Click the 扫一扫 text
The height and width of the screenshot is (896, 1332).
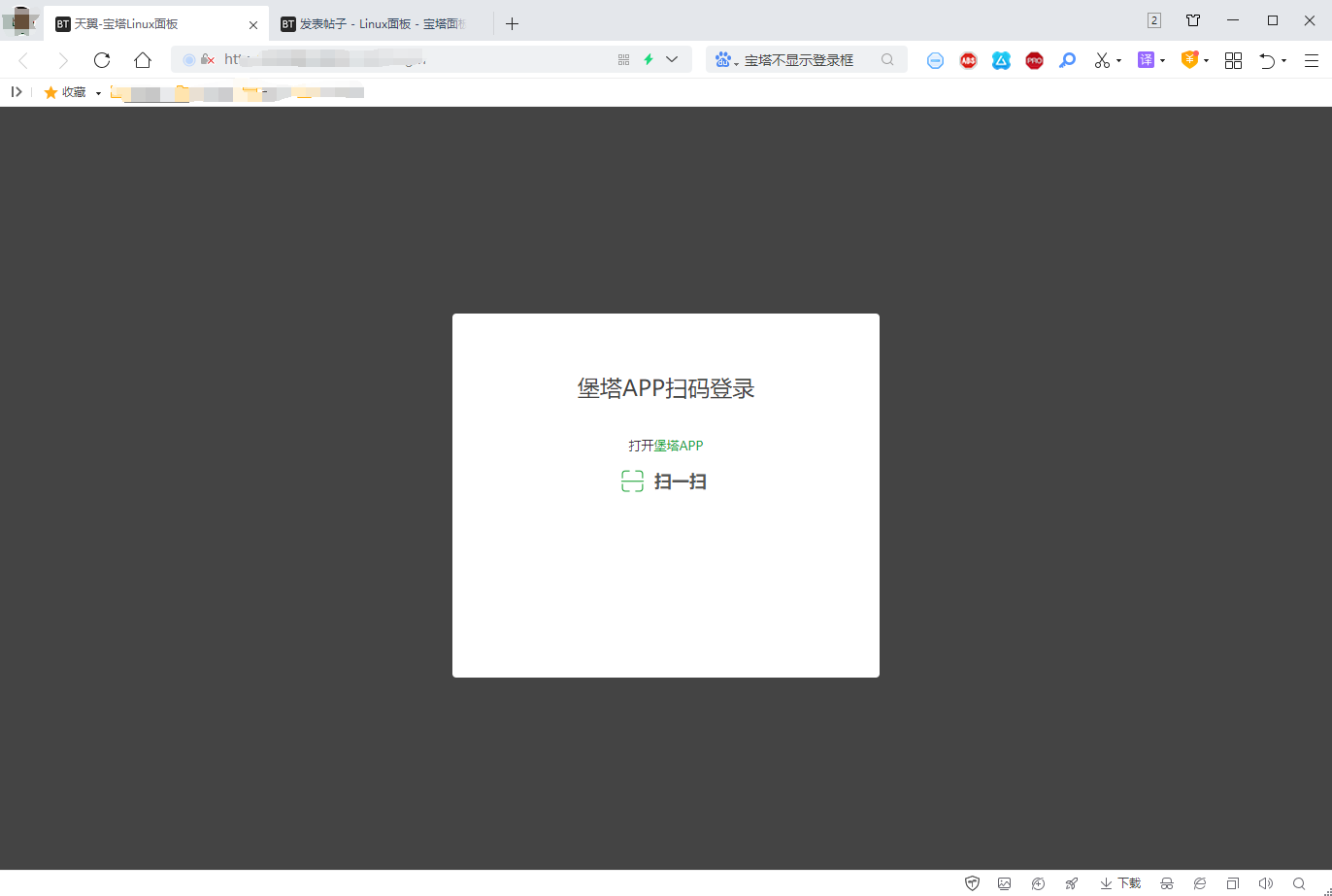680,481
